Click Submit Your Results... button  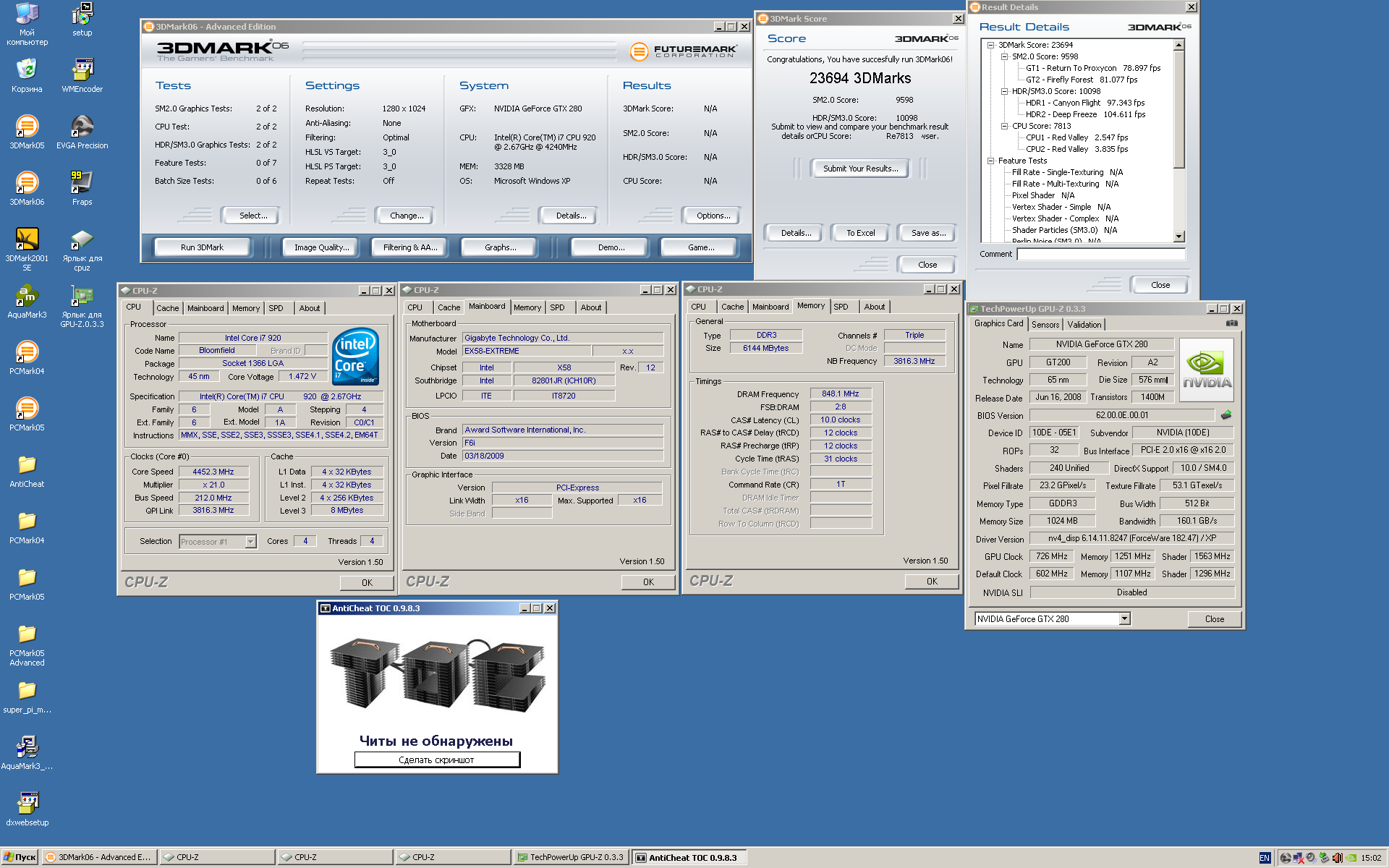click(x=860, y=169)
